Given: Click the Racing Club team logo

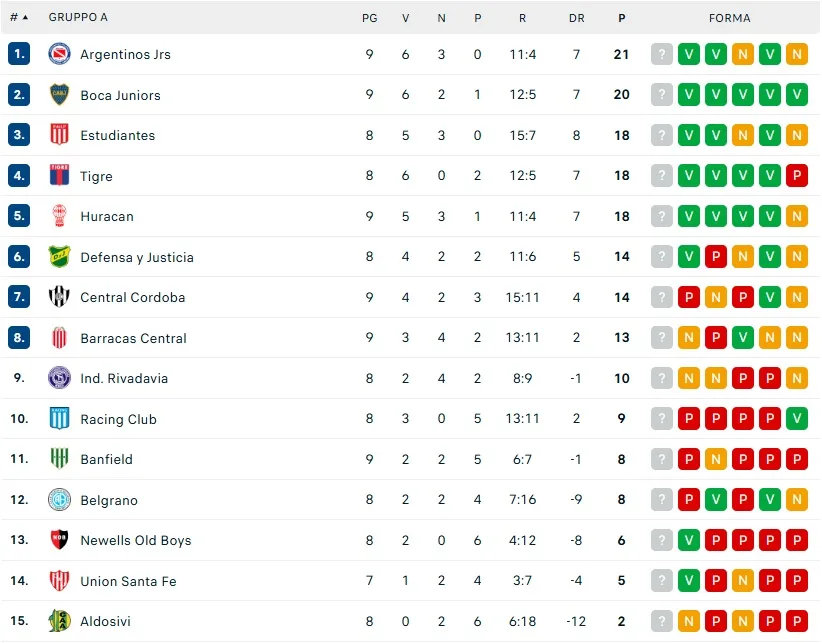Looking at the screenshot, I should pos(60,419).
